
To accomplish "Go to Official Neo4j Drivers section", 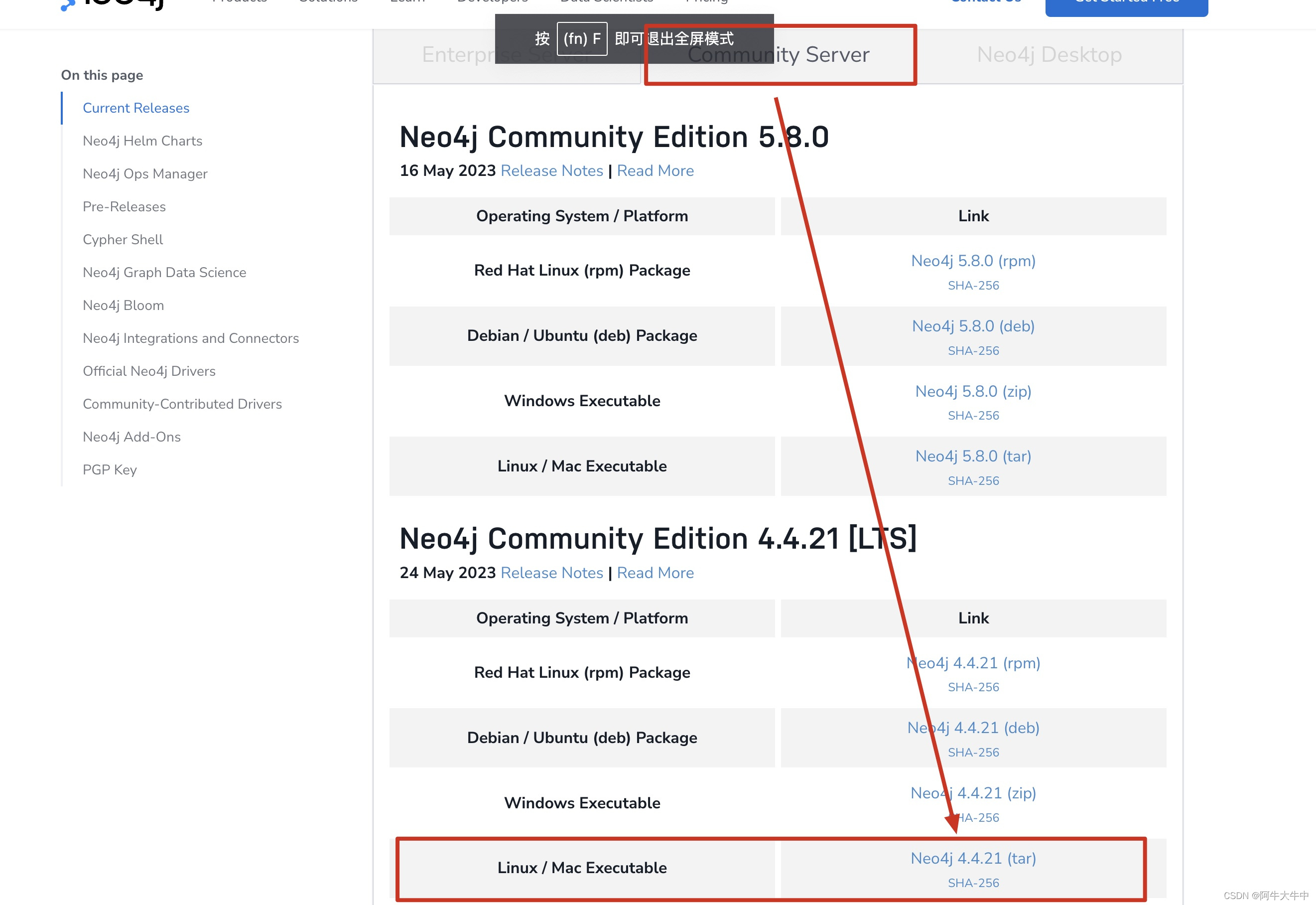I will (149, 371).
